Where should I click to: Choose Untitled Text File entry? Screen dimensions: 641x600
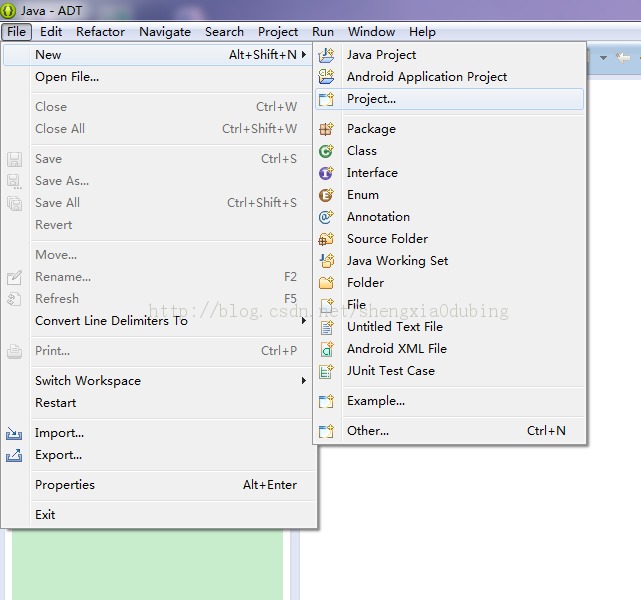pos(450,327)
